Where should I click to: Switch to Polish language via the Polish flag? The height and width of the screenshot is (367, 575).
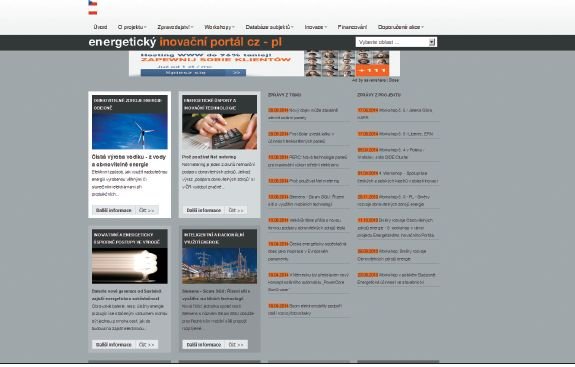point(93,12)
